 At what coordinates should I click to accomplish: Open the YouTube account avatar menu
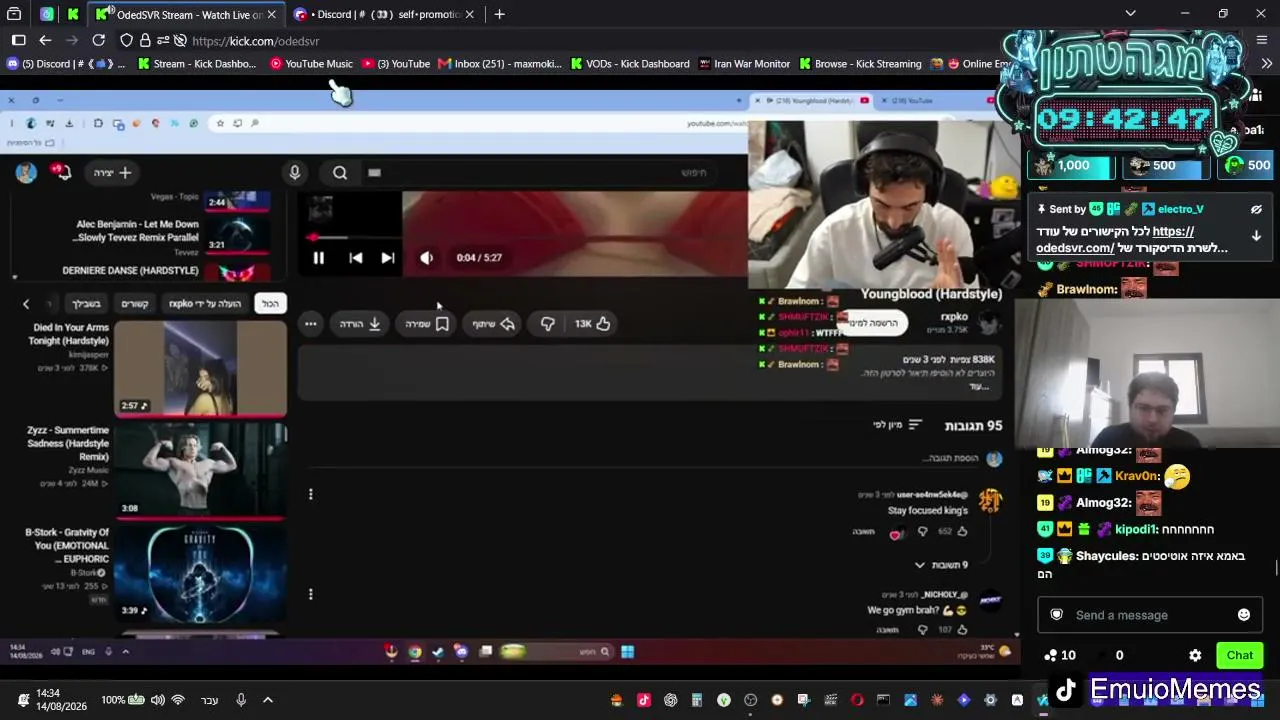(26, 173)
